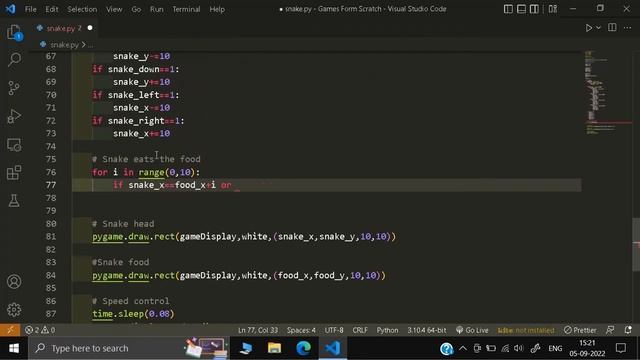This screenshot has width=640, height=360.
Task: Open the Run menu
Action: click(156, 9)
